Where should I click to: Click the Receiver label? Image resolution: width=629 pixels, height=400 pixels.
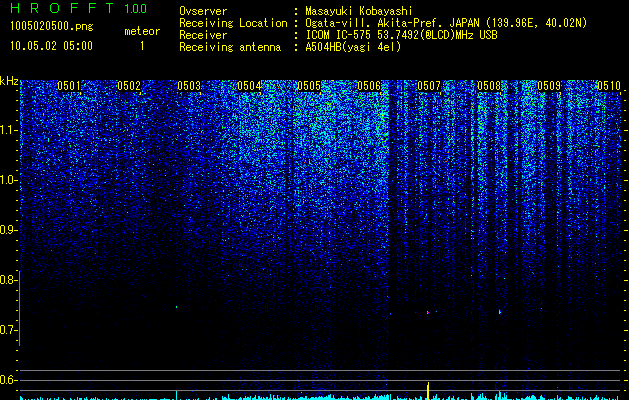click(203, 35)
